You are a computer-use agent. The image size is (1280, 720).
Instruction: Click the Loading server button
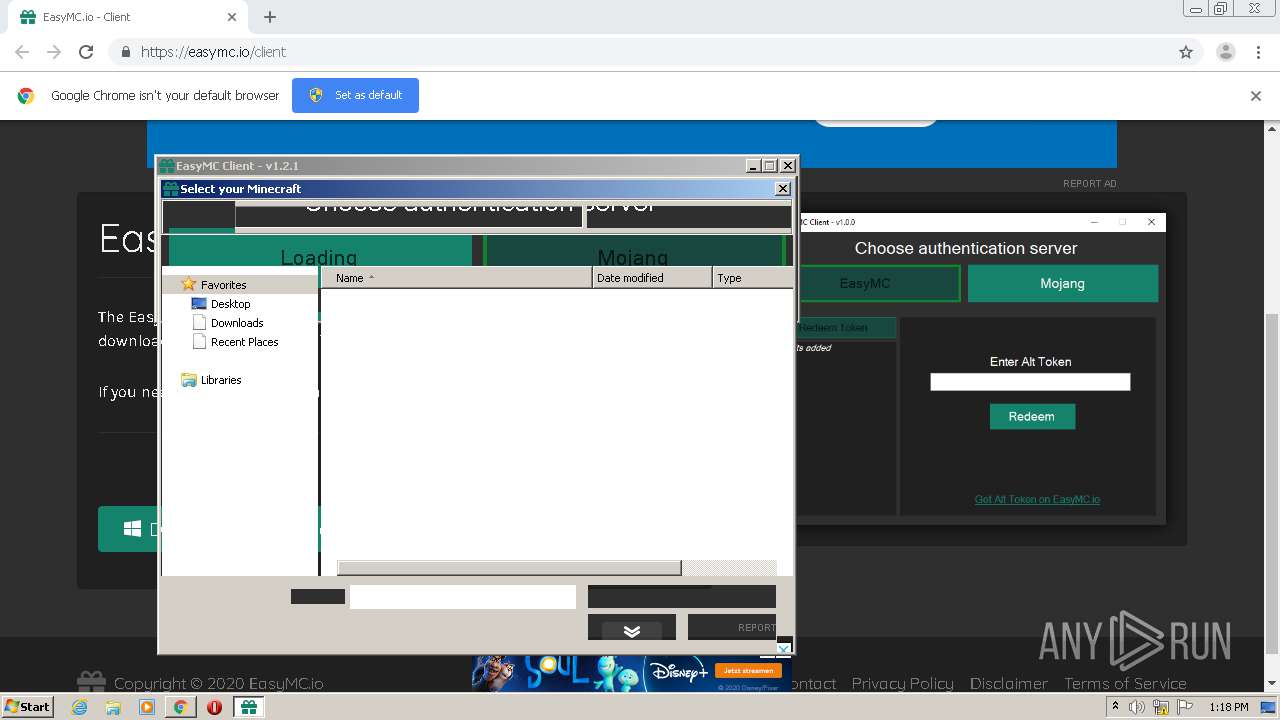click(x=319, y=252)
